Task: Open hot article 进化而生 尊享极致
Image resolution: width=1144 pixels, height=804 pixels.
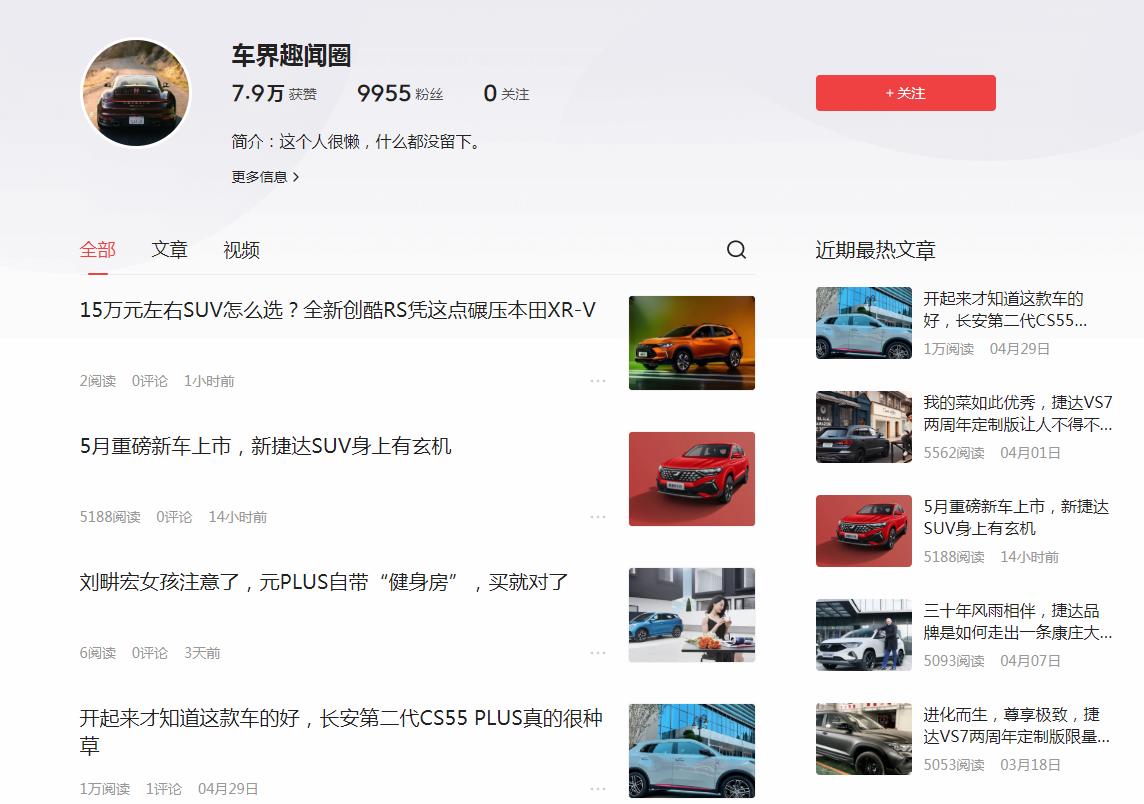Action: [x=1016, y=725]
